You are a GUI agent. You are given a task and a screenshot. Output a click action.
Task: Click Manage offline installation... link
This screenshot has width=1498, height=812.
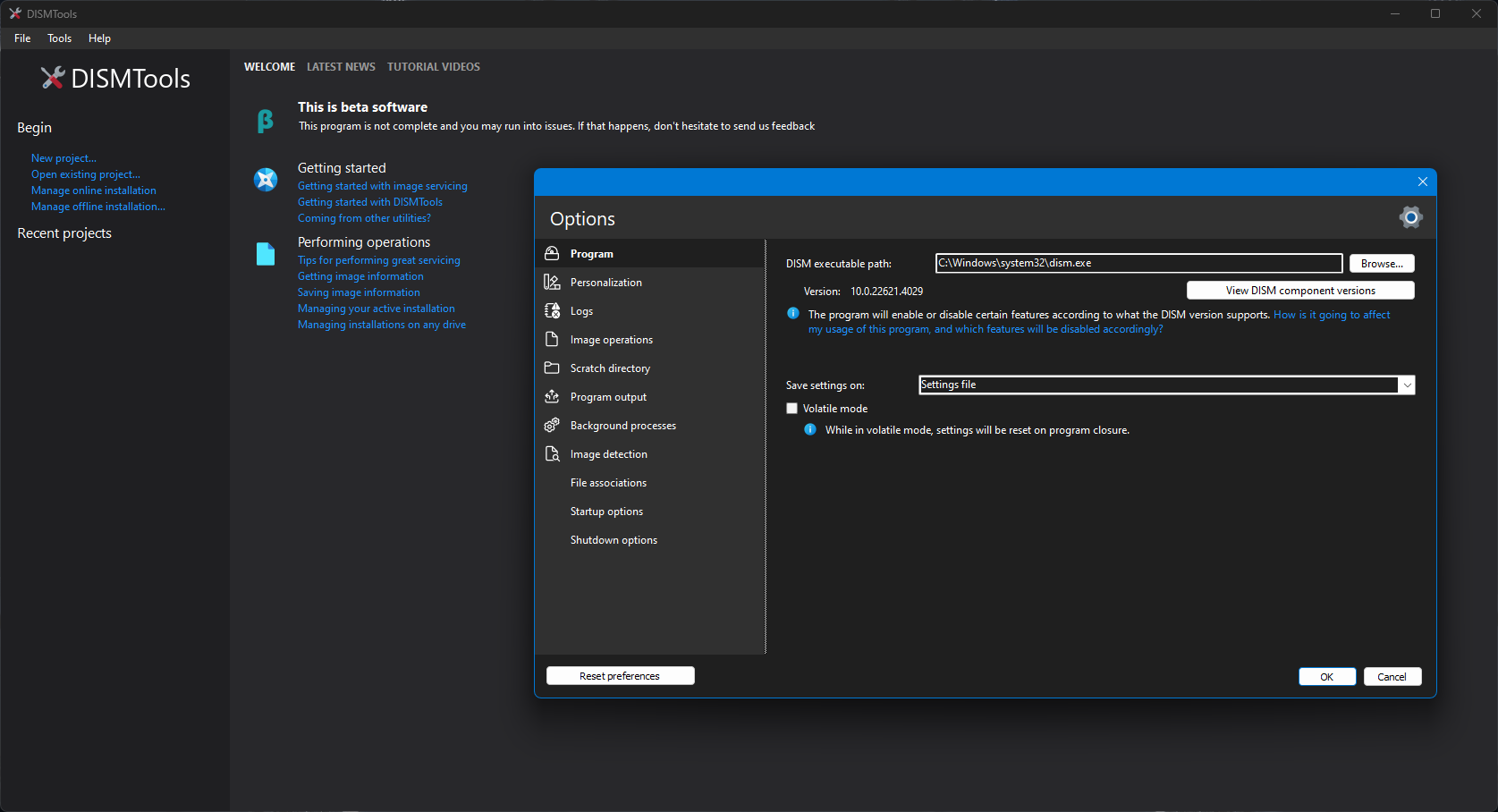(98, 207)
